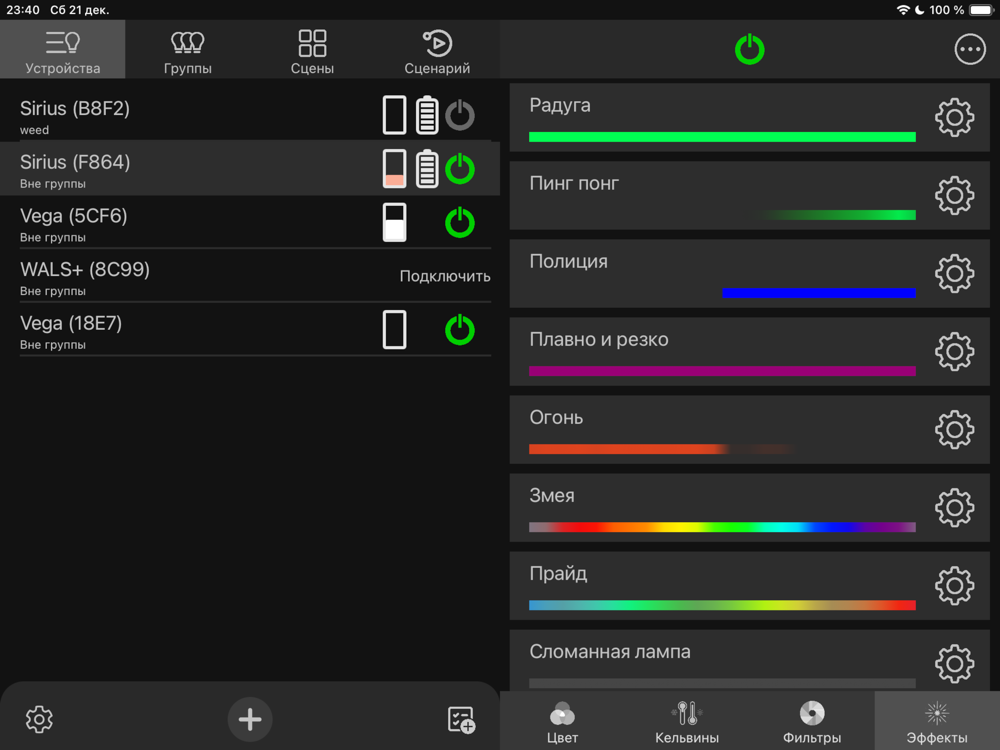Viewport: 1000px width, 750px height.
Task: Tap the Vega (18E7) lamp indicator
Action: [x=394, y=330]
